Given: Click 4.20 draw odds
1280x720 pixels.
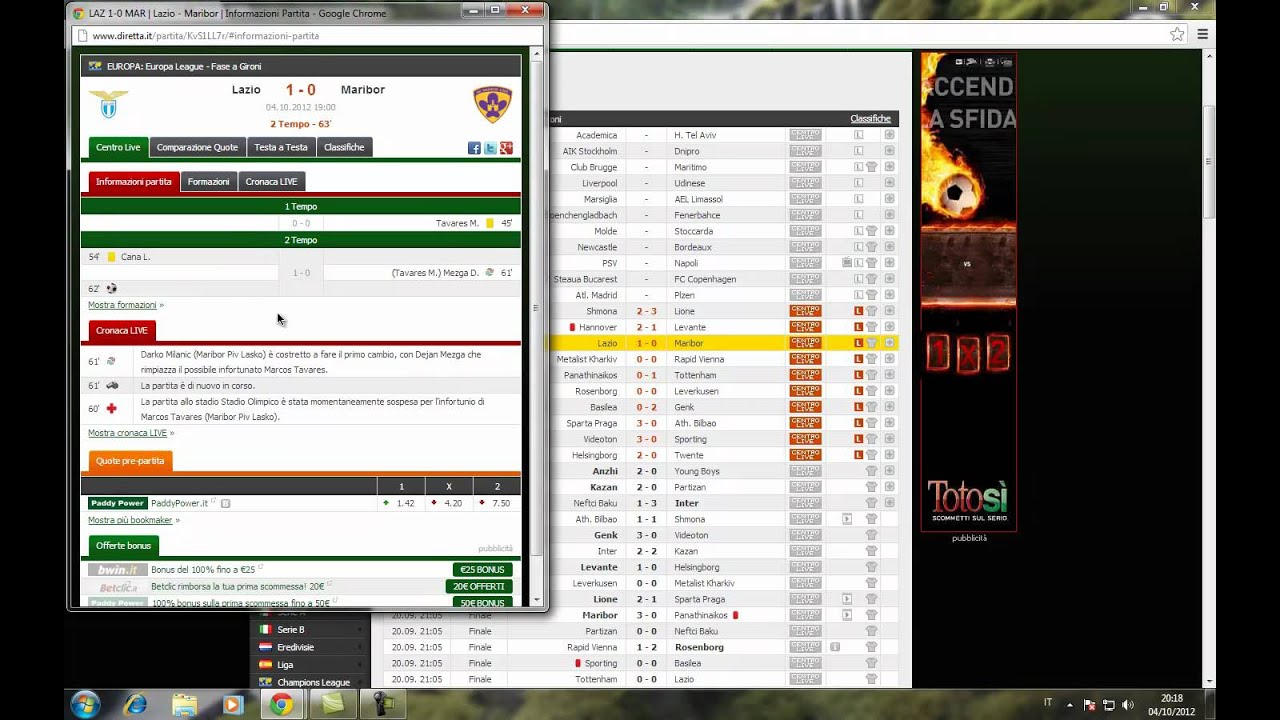Looking at the screenshot, I should click(453, 503).
